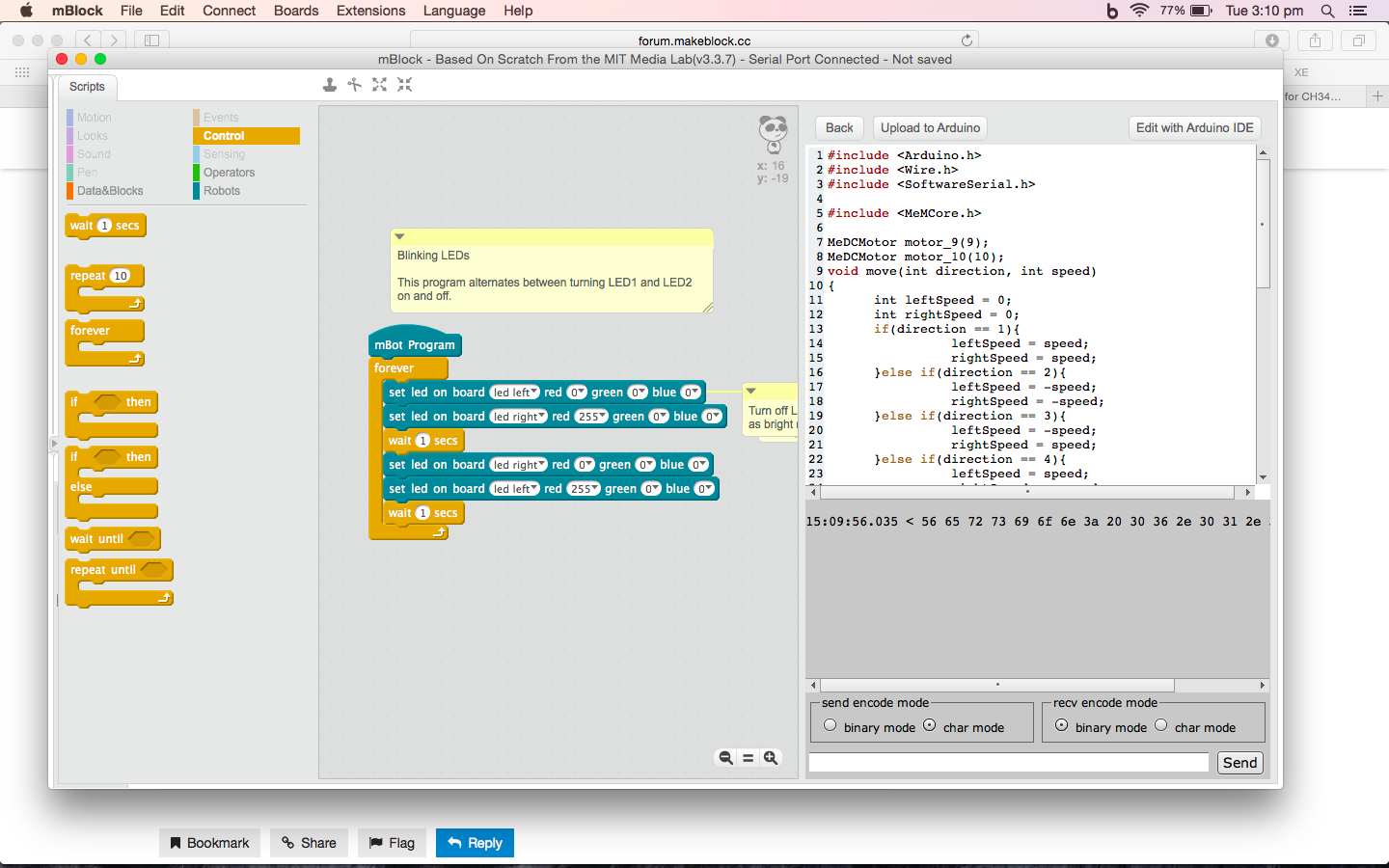The height and width of the screenshot is (868, 1389).
Task: Click the forum Reply button
Action: (475, 843)
